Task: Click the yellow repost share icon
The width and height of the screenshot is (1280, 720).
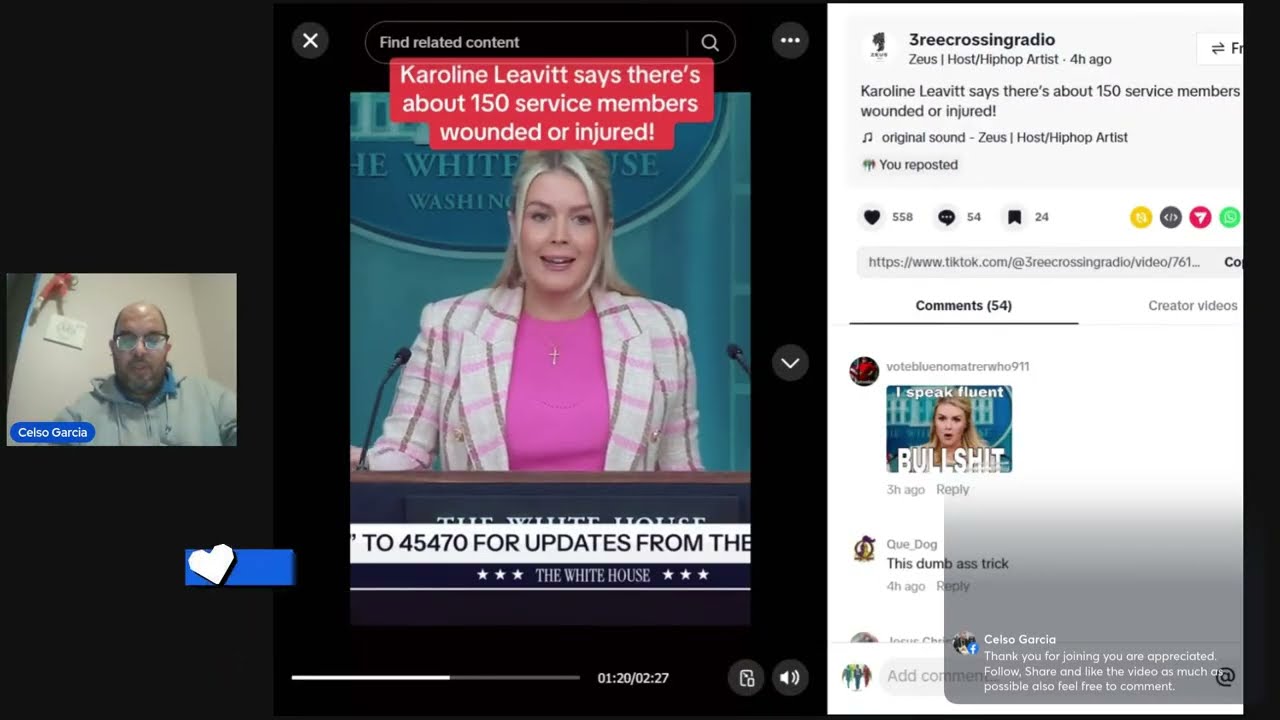Action: 1141,217
